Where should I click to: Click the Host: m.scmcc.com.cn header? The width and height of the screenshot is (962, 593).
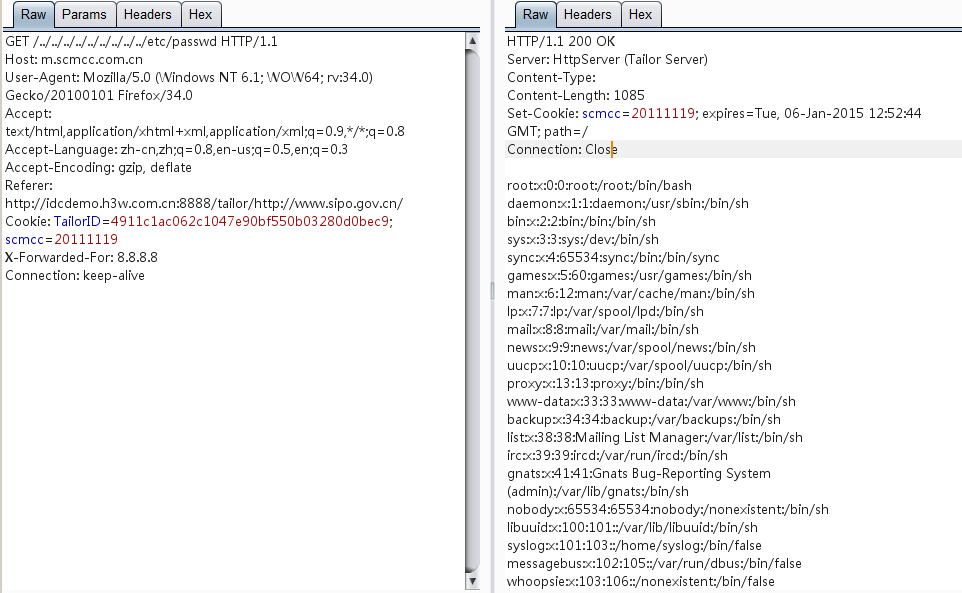coord(74,59)
